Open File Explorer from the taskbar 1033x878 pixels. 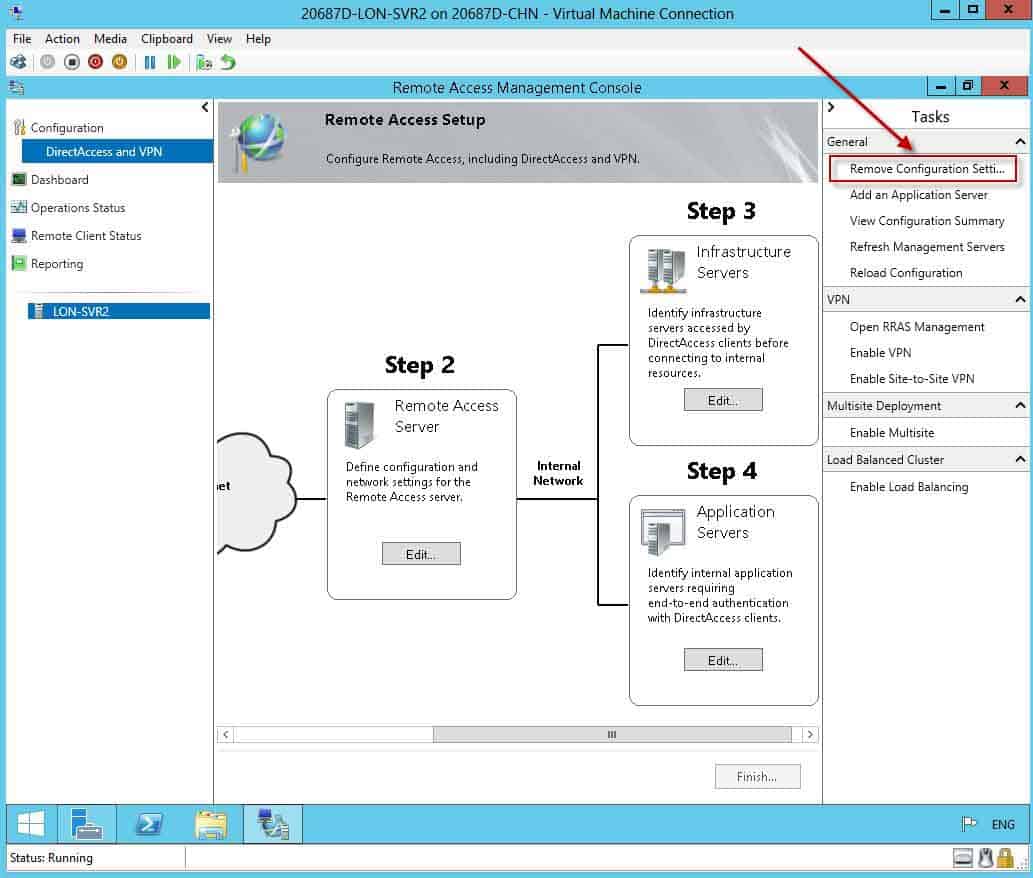tap(211, 824)
